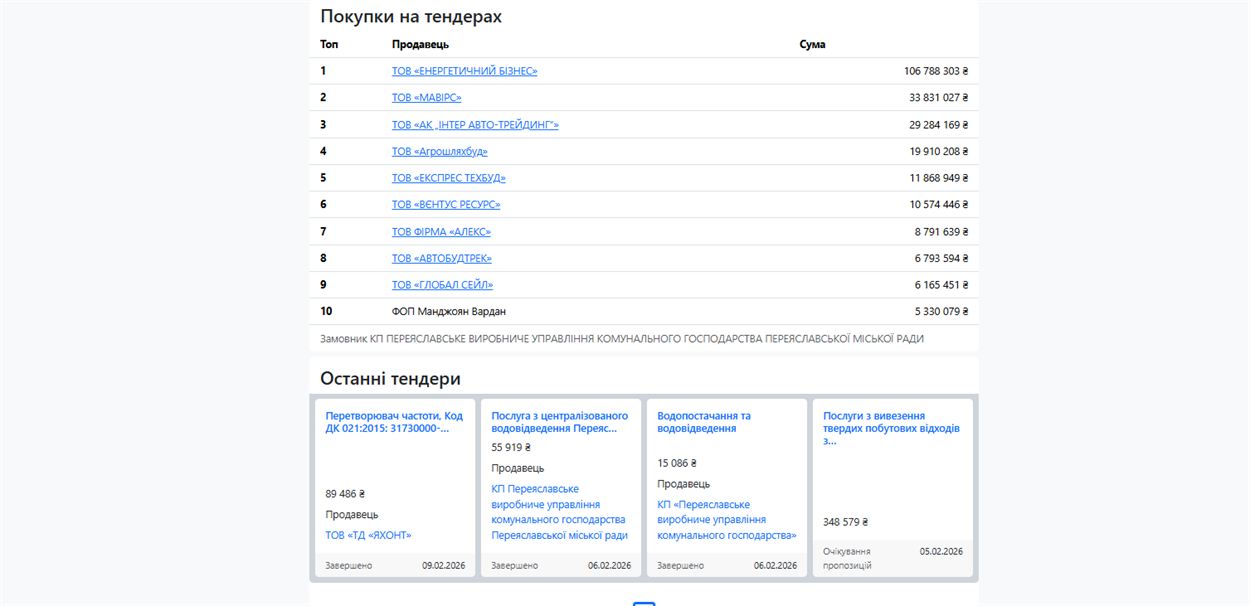This screenshot has width=1250, height=606.
Task: Click the ТОВ «ВЄНТУС РЕСУРС» seller link
Action: (445, 205)
